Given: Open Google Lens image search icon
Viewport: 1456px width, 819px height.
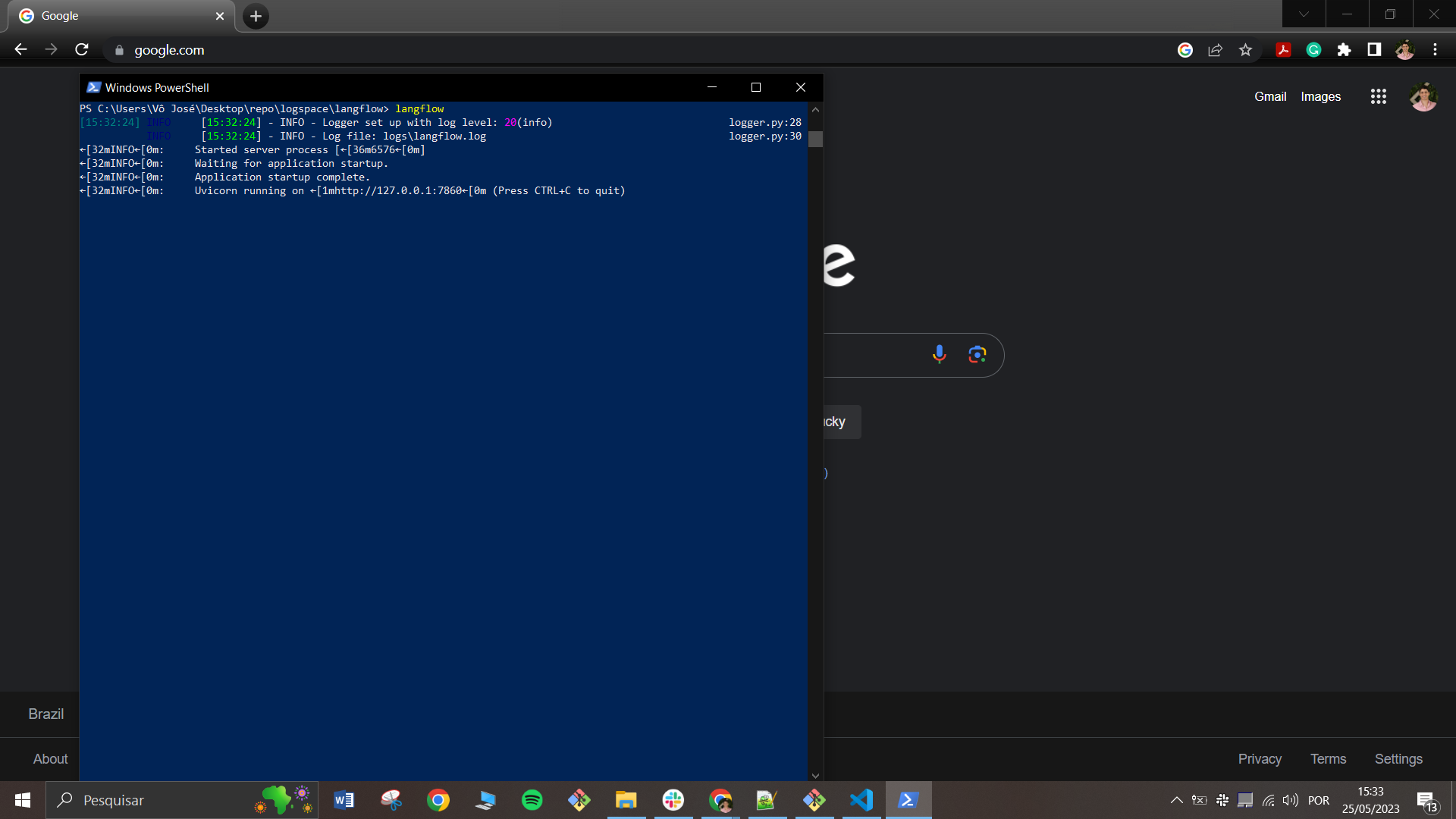Looking at the screenshot, I should 977,354.
